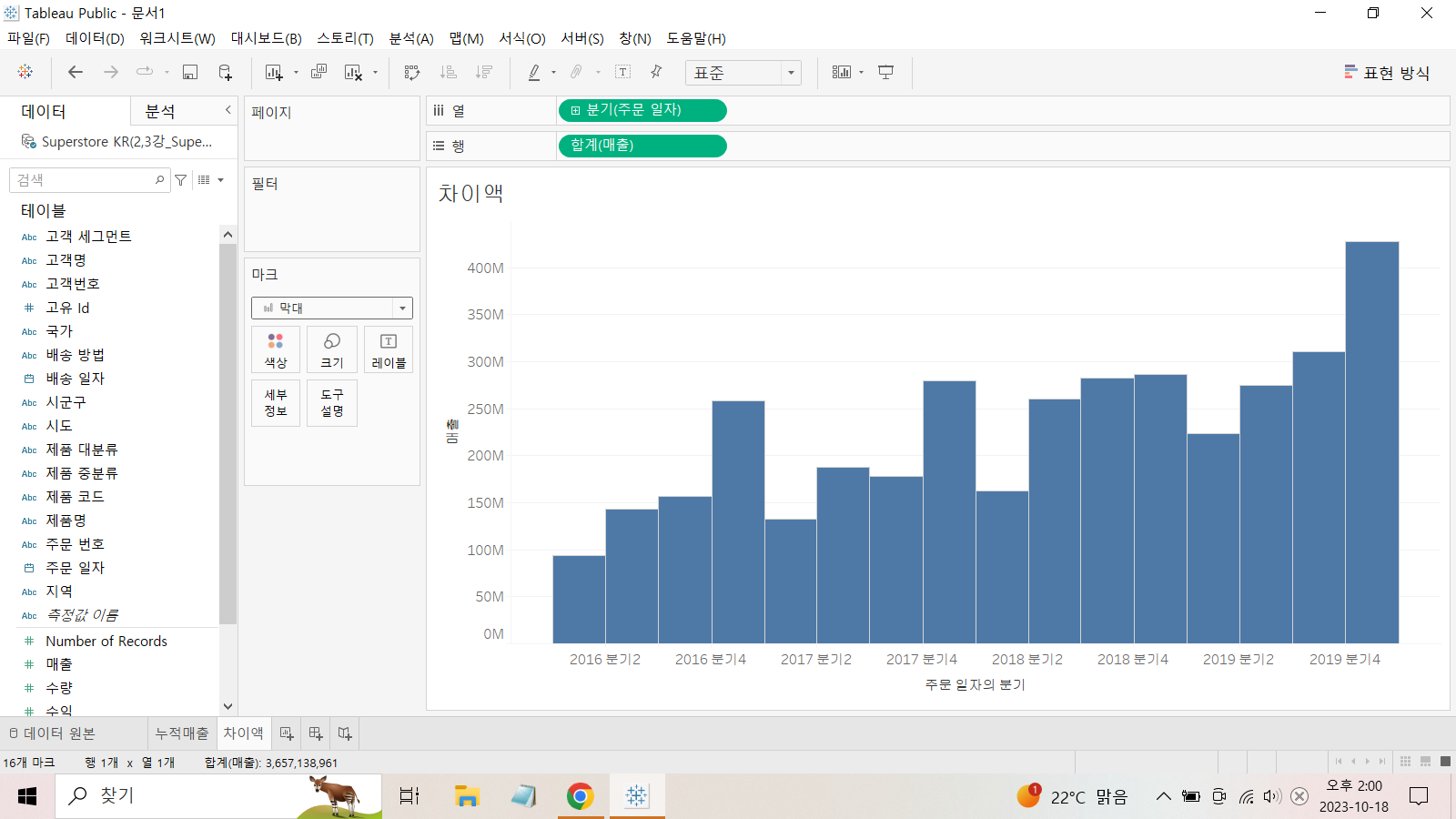Open the 대시보드(B) menu
This screenshot has width=1456, height=819.
(x=267, y=38)
